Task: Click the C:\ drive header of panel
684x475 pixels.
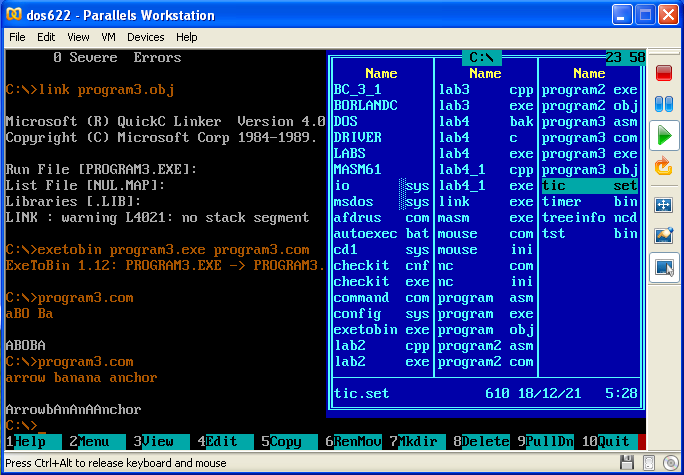Action: [482, 58]
